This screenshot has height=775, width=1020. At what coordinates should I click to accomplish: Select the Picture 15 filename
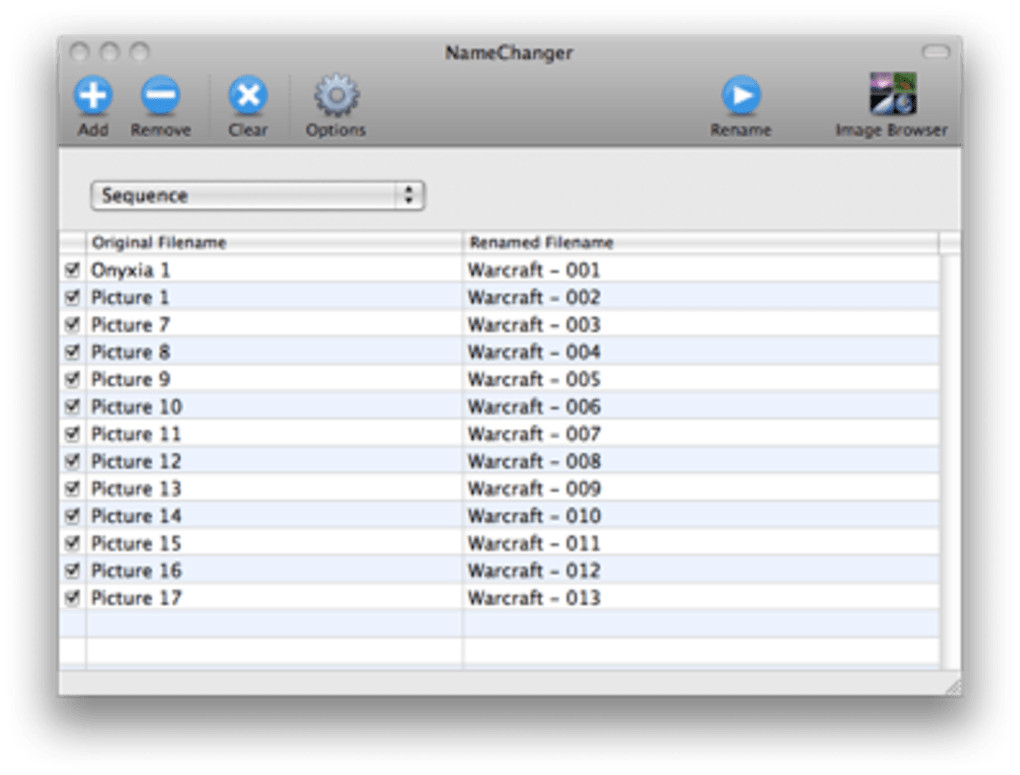coord(136,543)
